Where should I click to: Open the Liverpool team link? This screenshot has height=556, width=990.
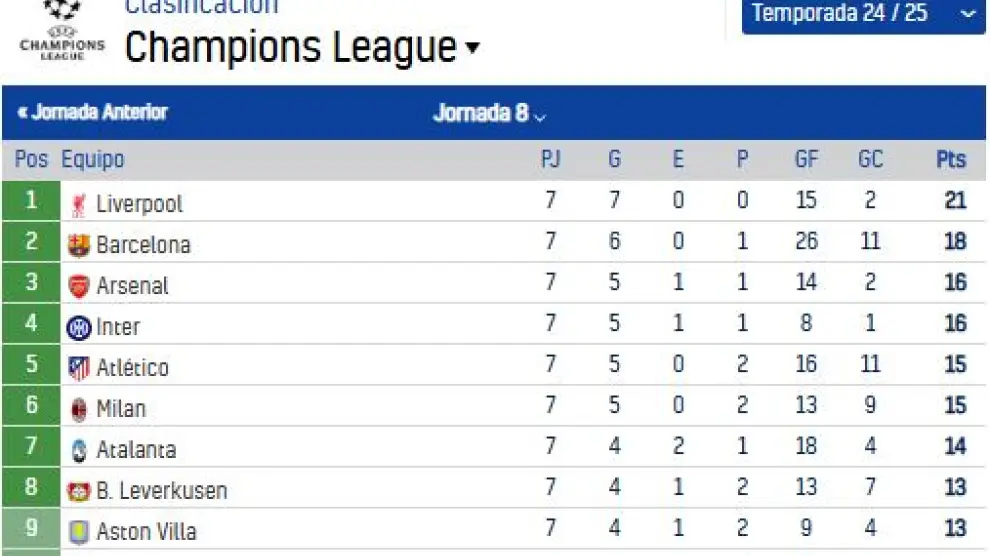point(139,204)
